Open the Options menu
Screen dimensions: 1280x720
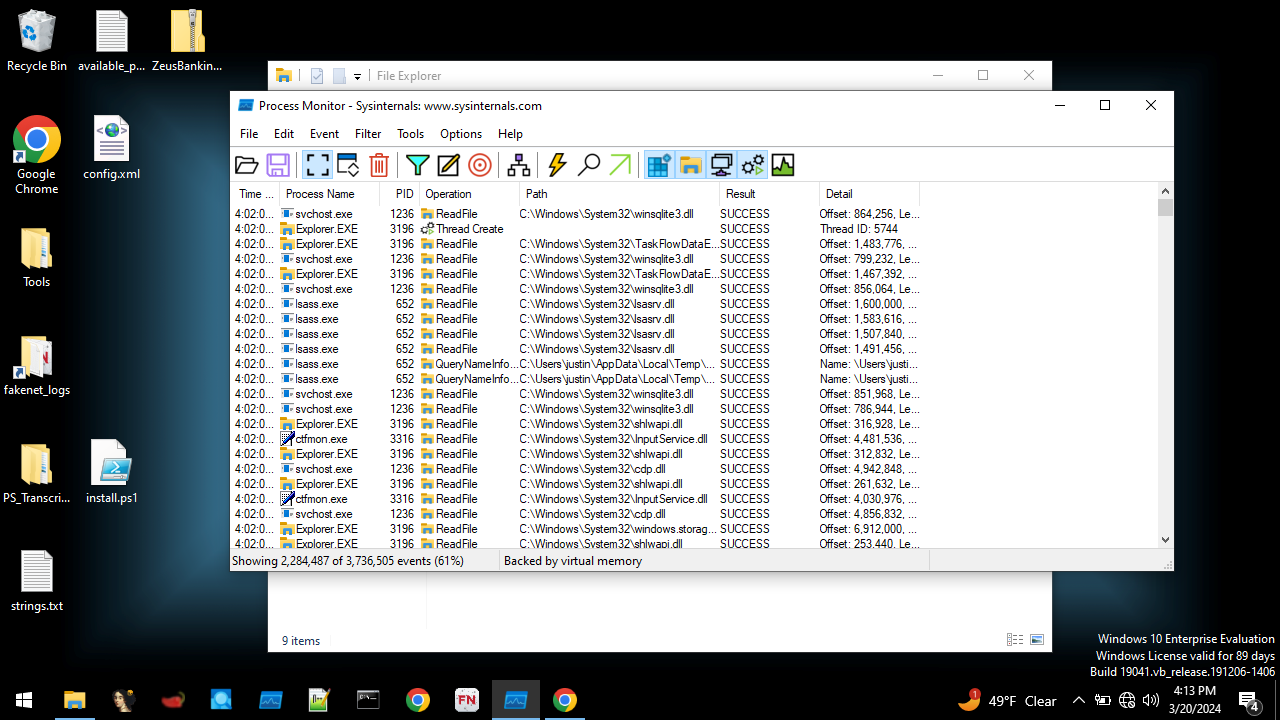click(x=461, y=133)
